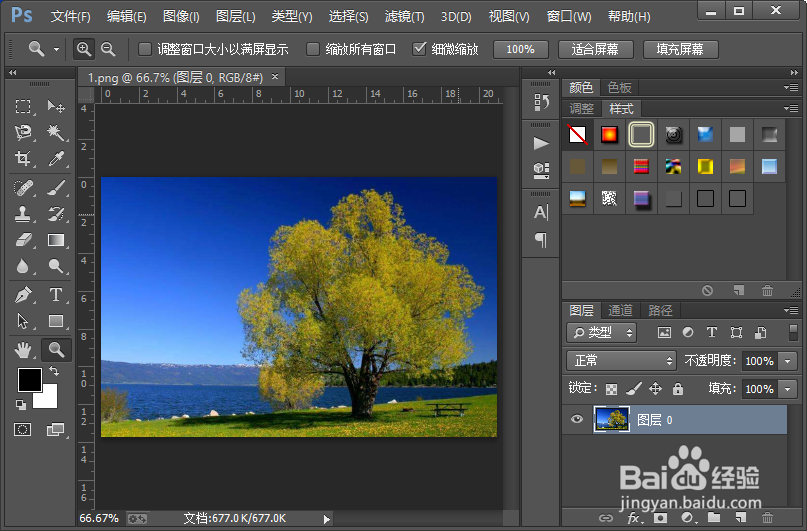Select the Crop tool
This screenshot has width=807, height=531.
(23, 158)
